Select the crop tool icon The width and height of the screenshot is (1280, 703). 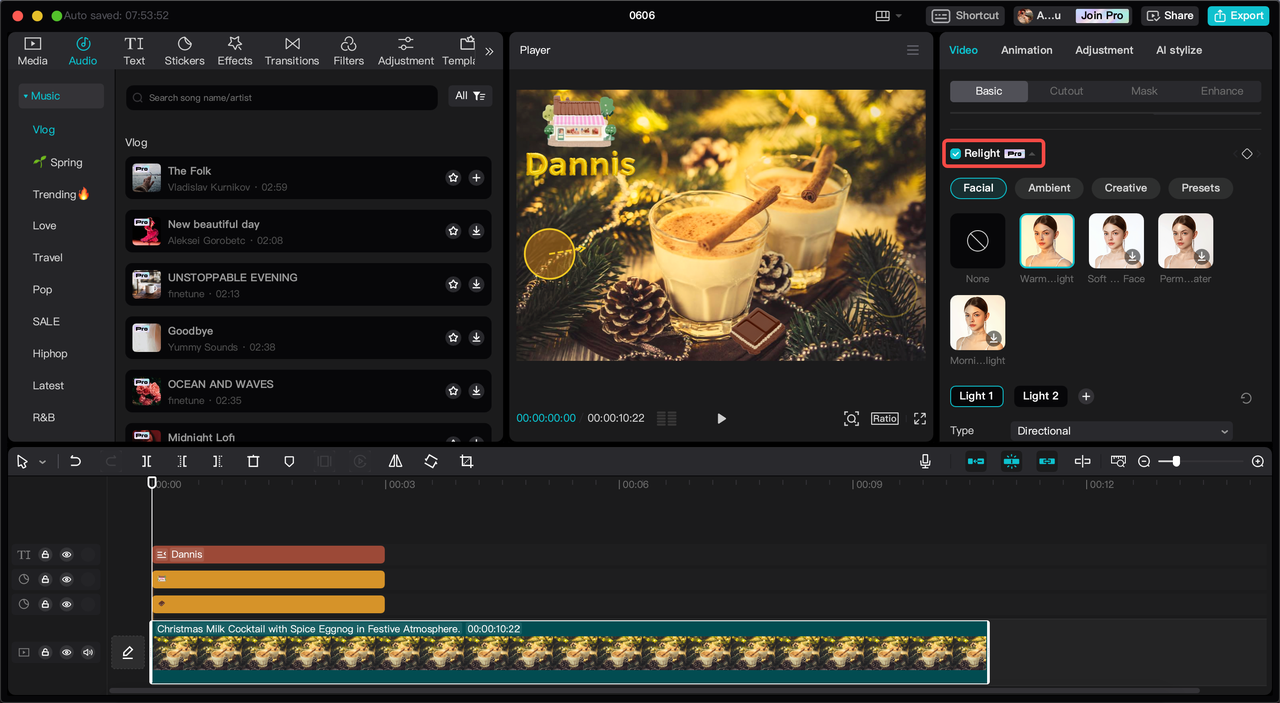click(466, 461)
